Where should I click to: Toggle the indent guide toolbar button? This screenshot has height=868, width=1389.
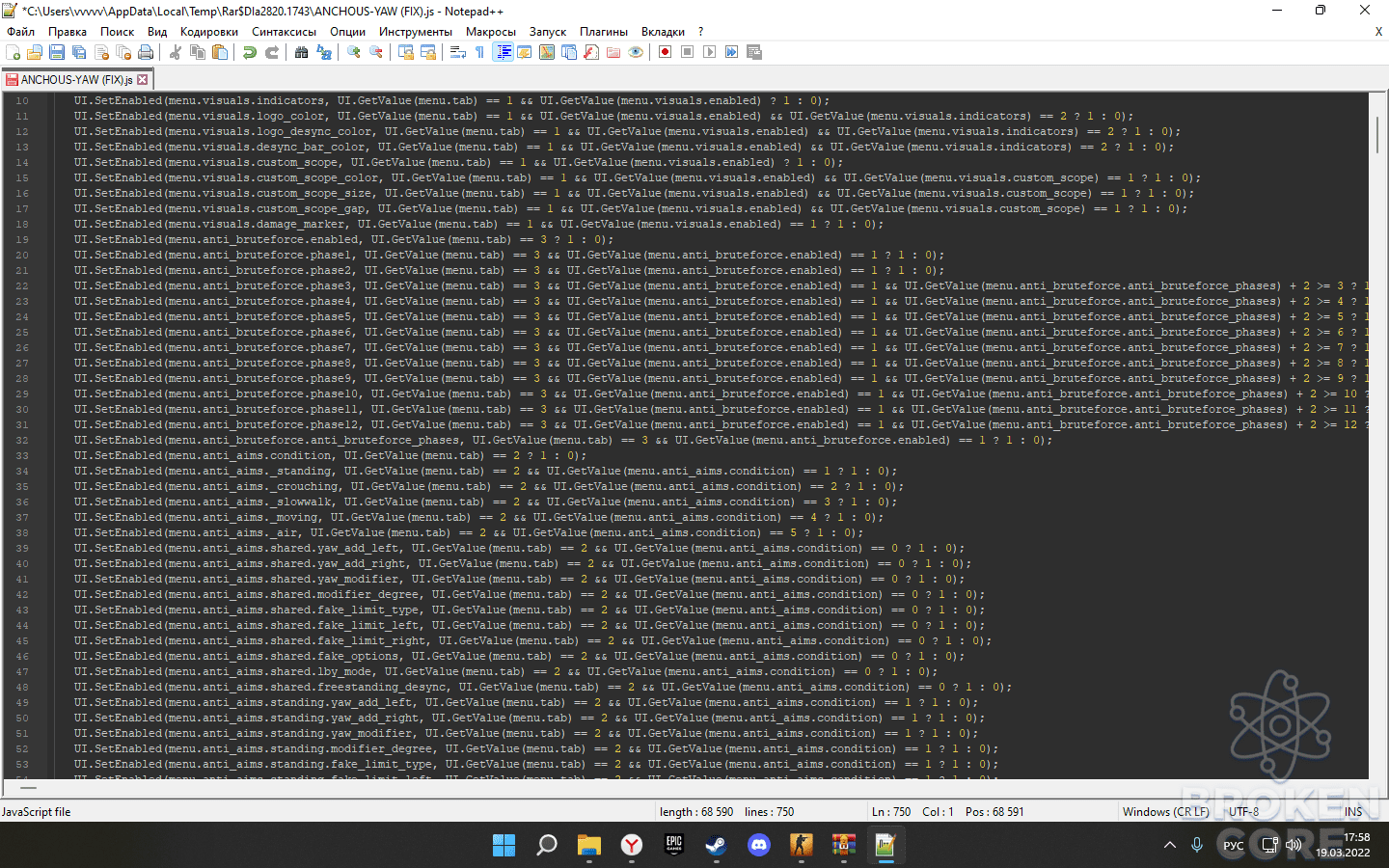503,52
